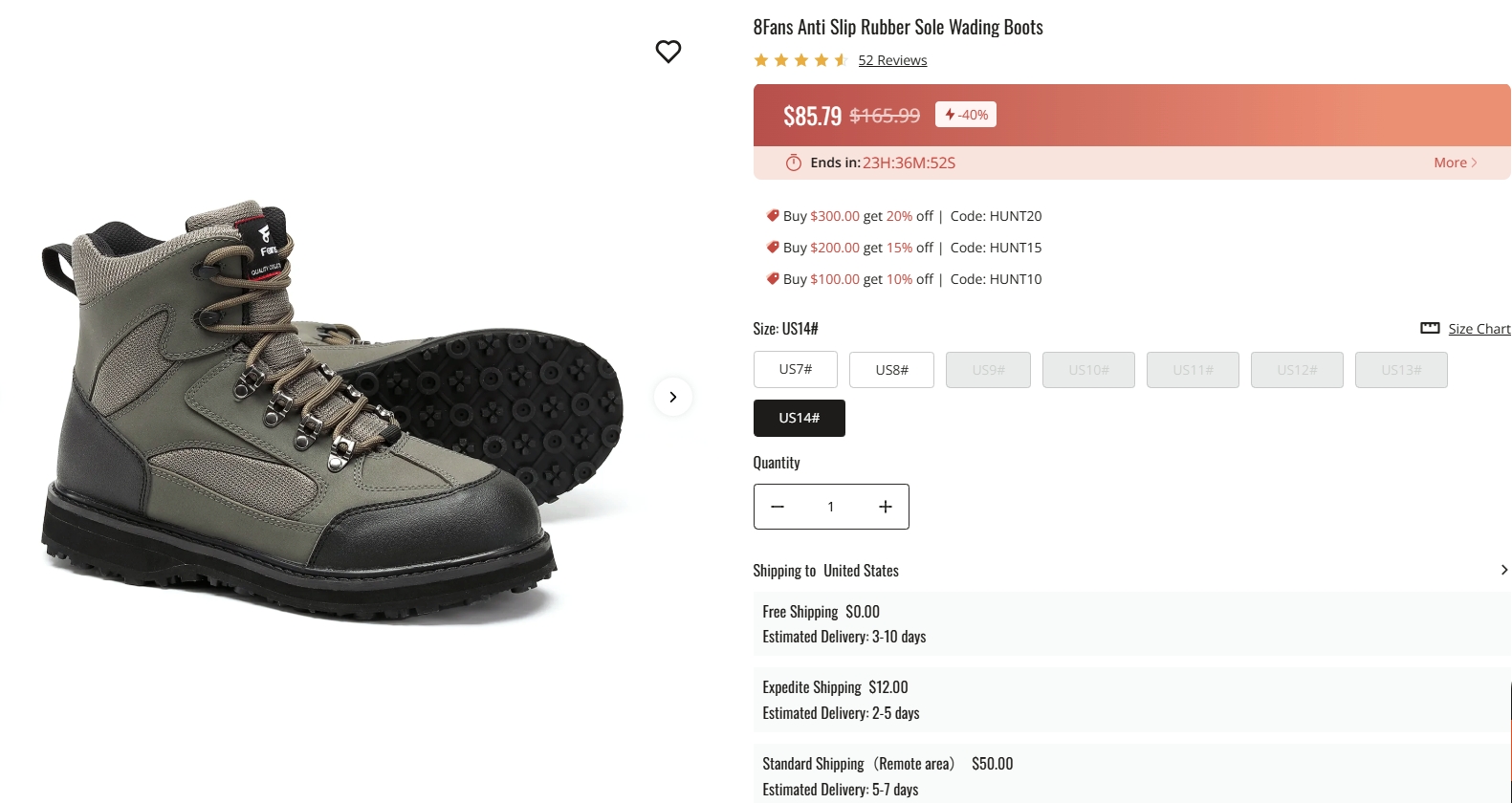Screen dimensions: 1512x803
Task: Decrease quantity with minus icon
Action: pyautogui.click(x=778, y=507)
